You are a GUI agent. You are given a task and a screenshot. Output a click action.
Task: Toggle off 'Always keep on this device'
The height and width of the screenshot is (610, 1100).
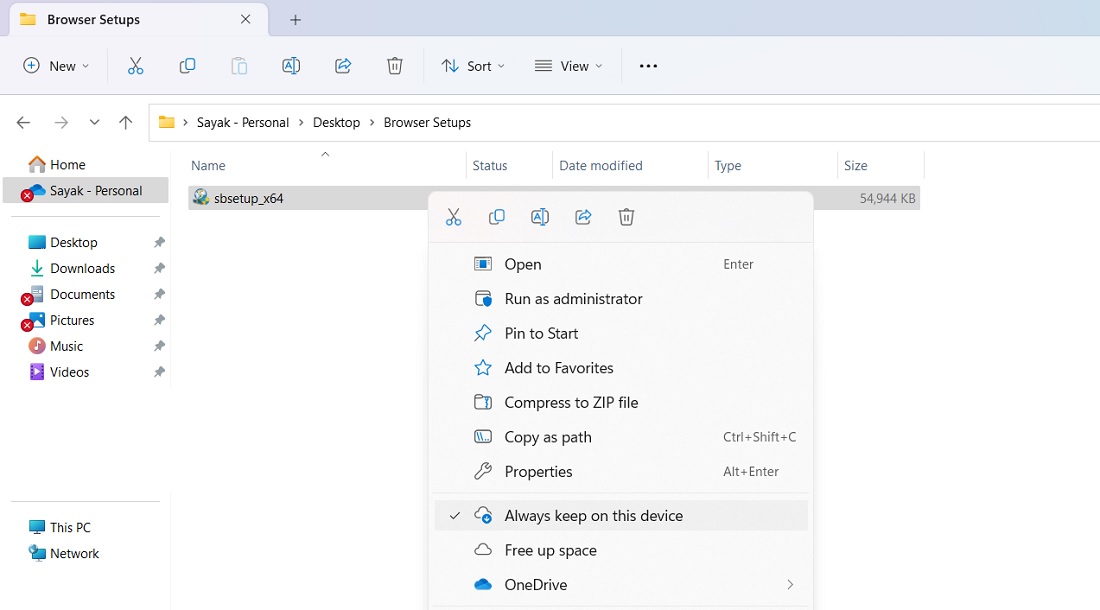click(593, 515)
